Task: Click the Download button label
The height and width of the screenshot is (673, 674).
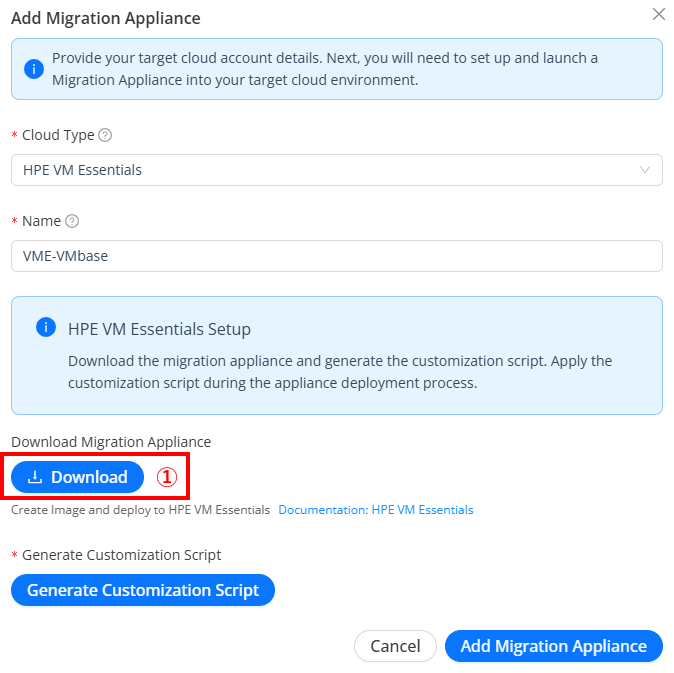Action: (x=89, y=477)
